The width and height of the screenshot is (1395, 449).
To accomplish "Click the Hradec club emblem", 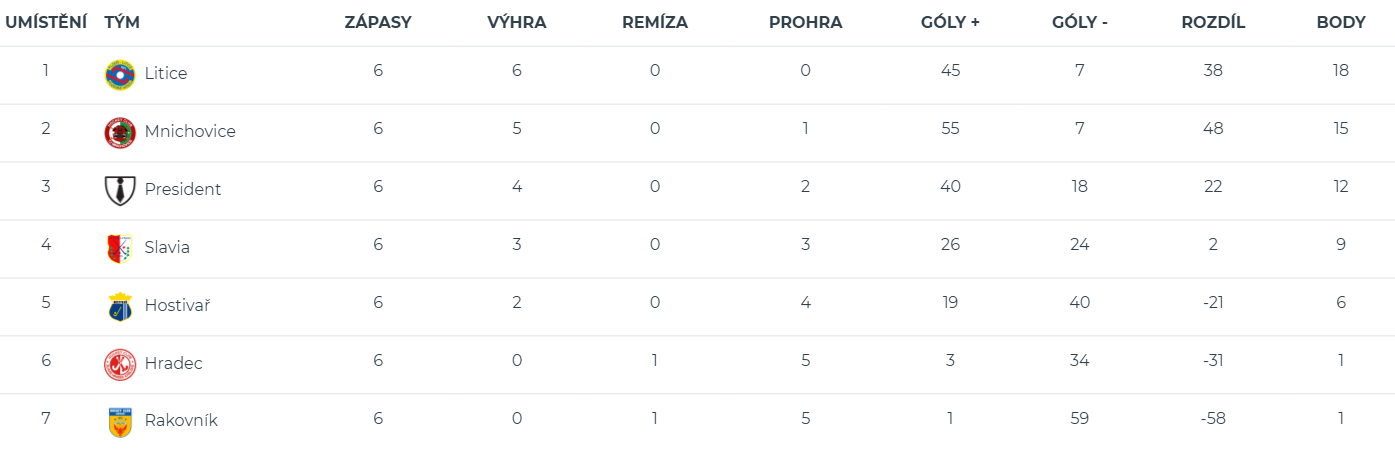I will coord(119,364).
